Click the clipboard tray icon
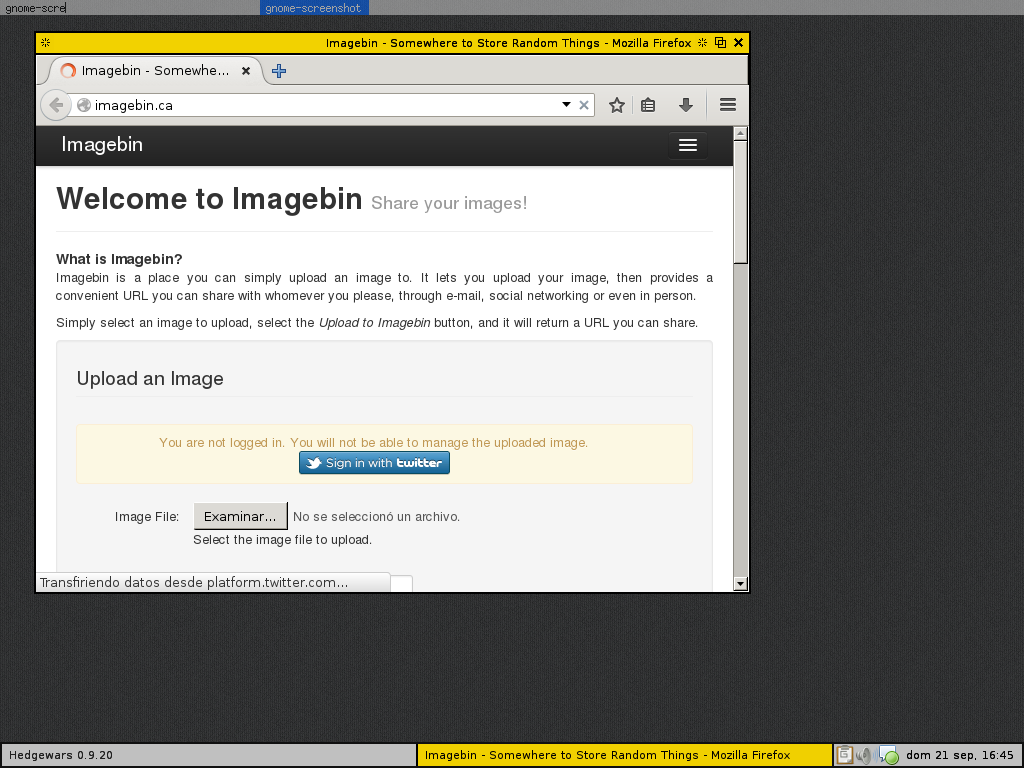This screenshot has height=768, width=1024. pyautogui.click(x=844, y=755)
